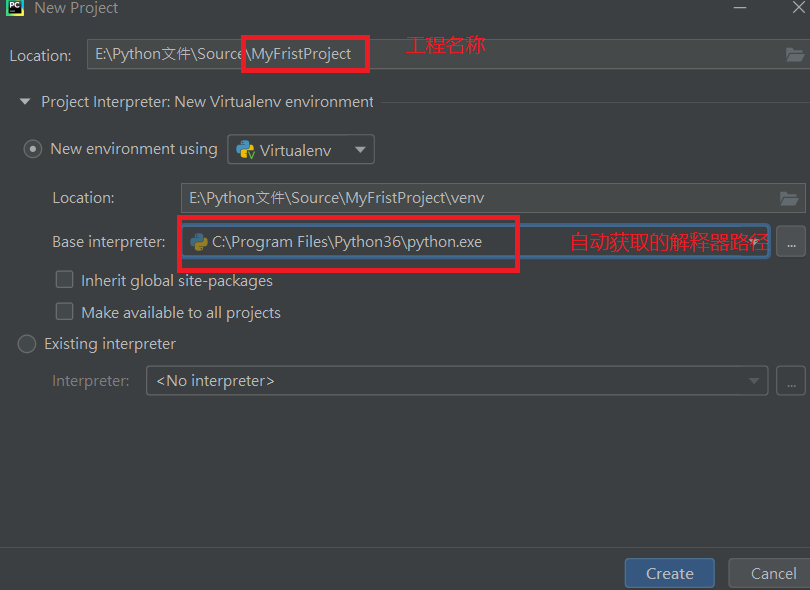Open folder browser for venv Location
The width and height of the screenshot is (810, 590).
(x=790, y=197)
